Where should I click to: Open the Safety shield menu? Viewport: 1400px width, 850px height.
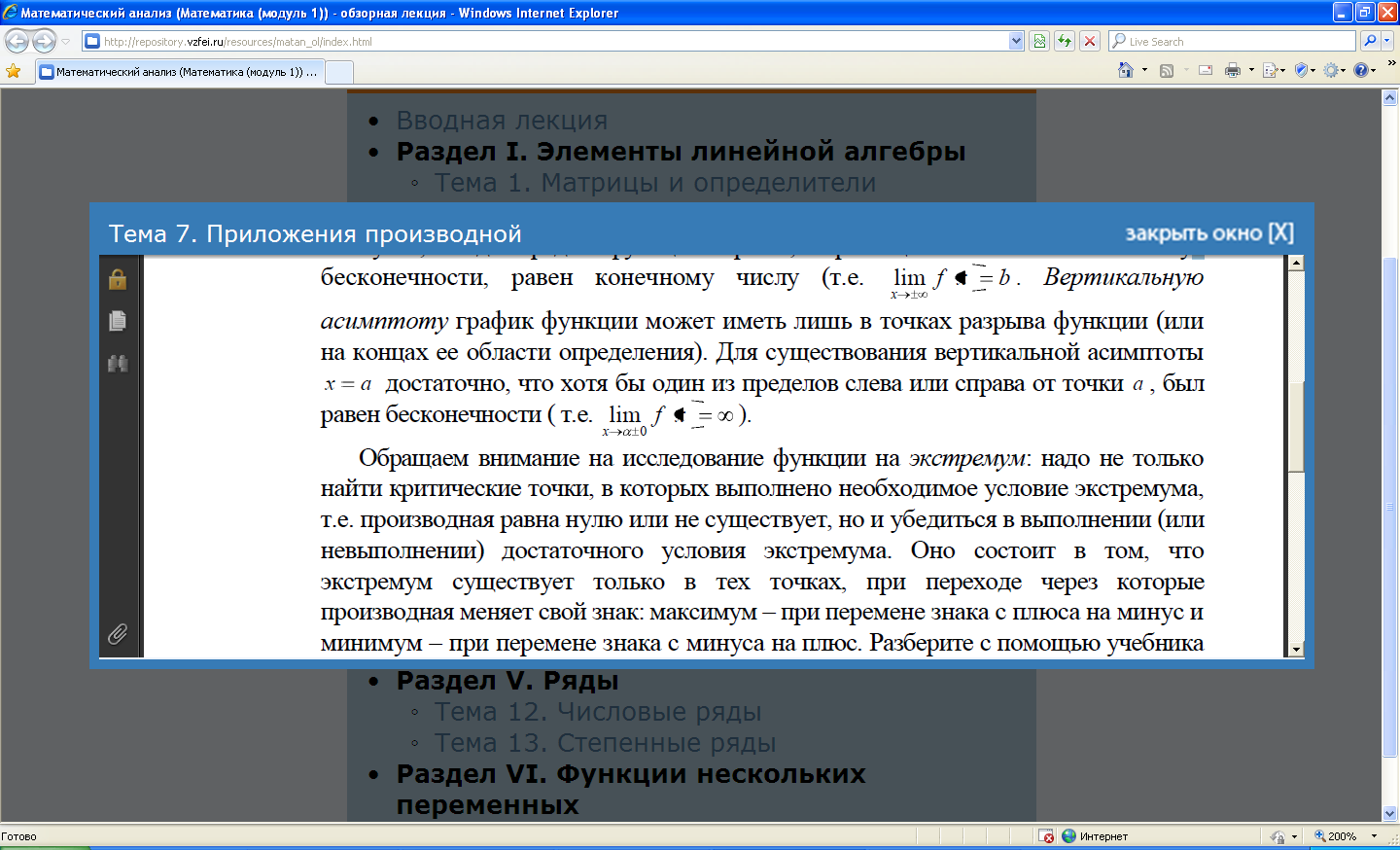click(x=1305, y=70)
